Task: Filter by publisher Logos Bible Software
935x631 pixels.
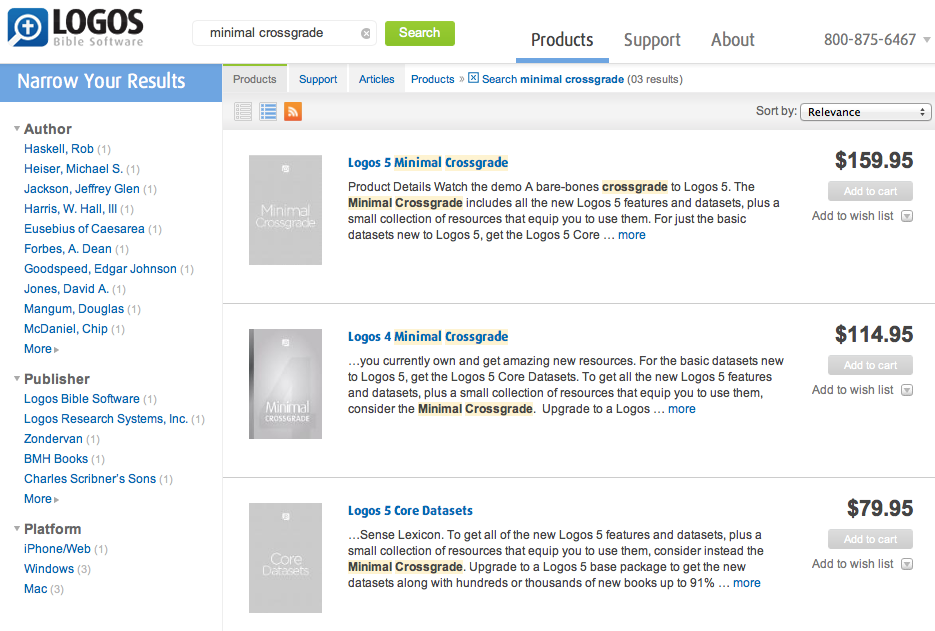Action: point(82,399)
